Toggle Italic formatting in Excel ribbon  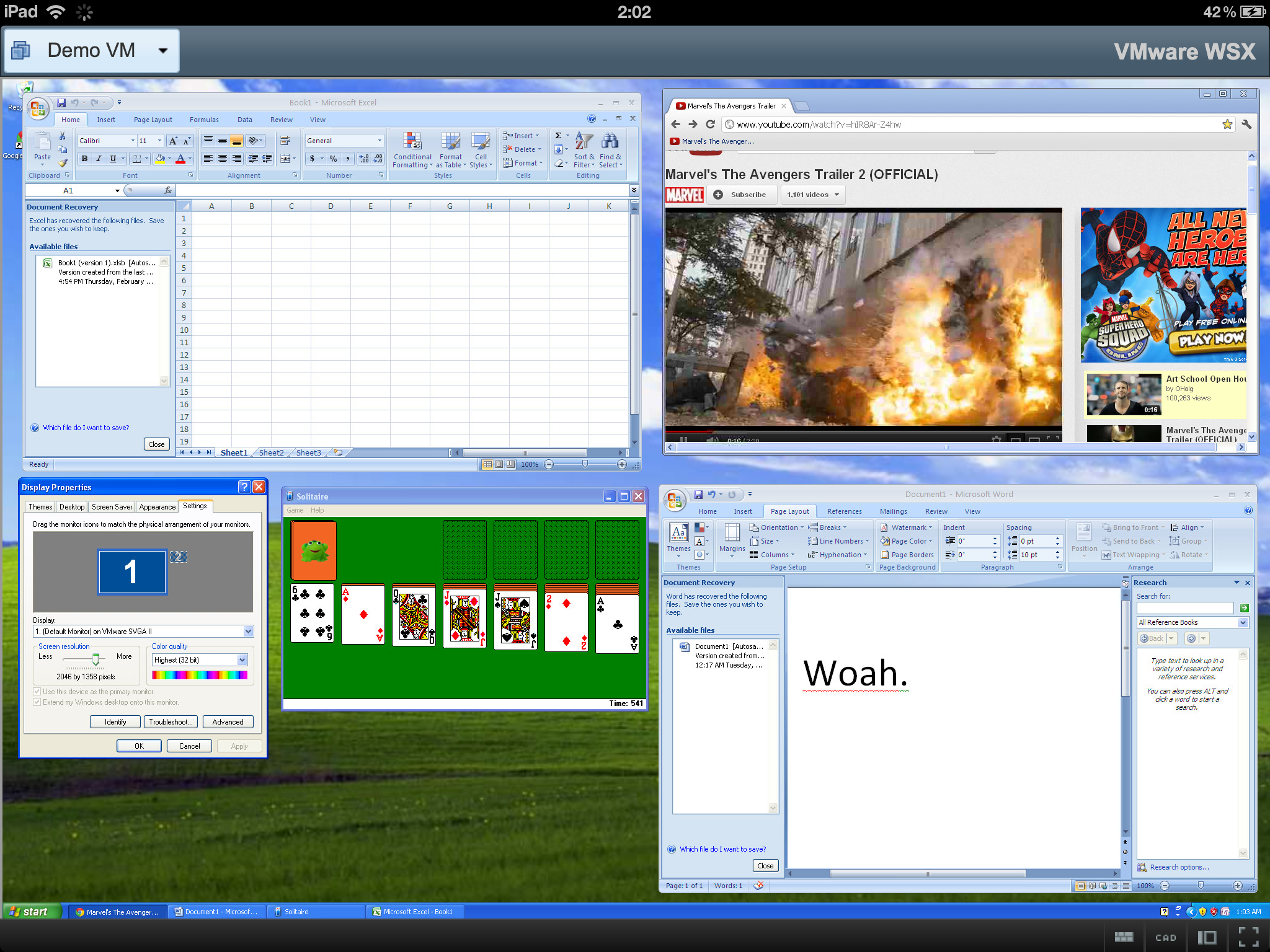(x=99, y=159)
